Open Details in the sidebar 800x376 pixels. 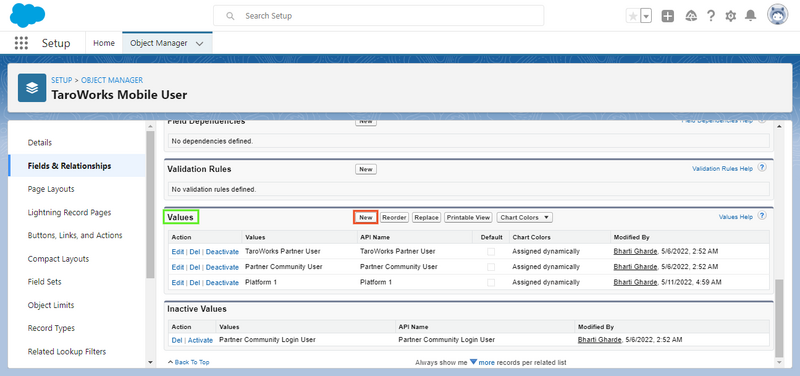40,143
